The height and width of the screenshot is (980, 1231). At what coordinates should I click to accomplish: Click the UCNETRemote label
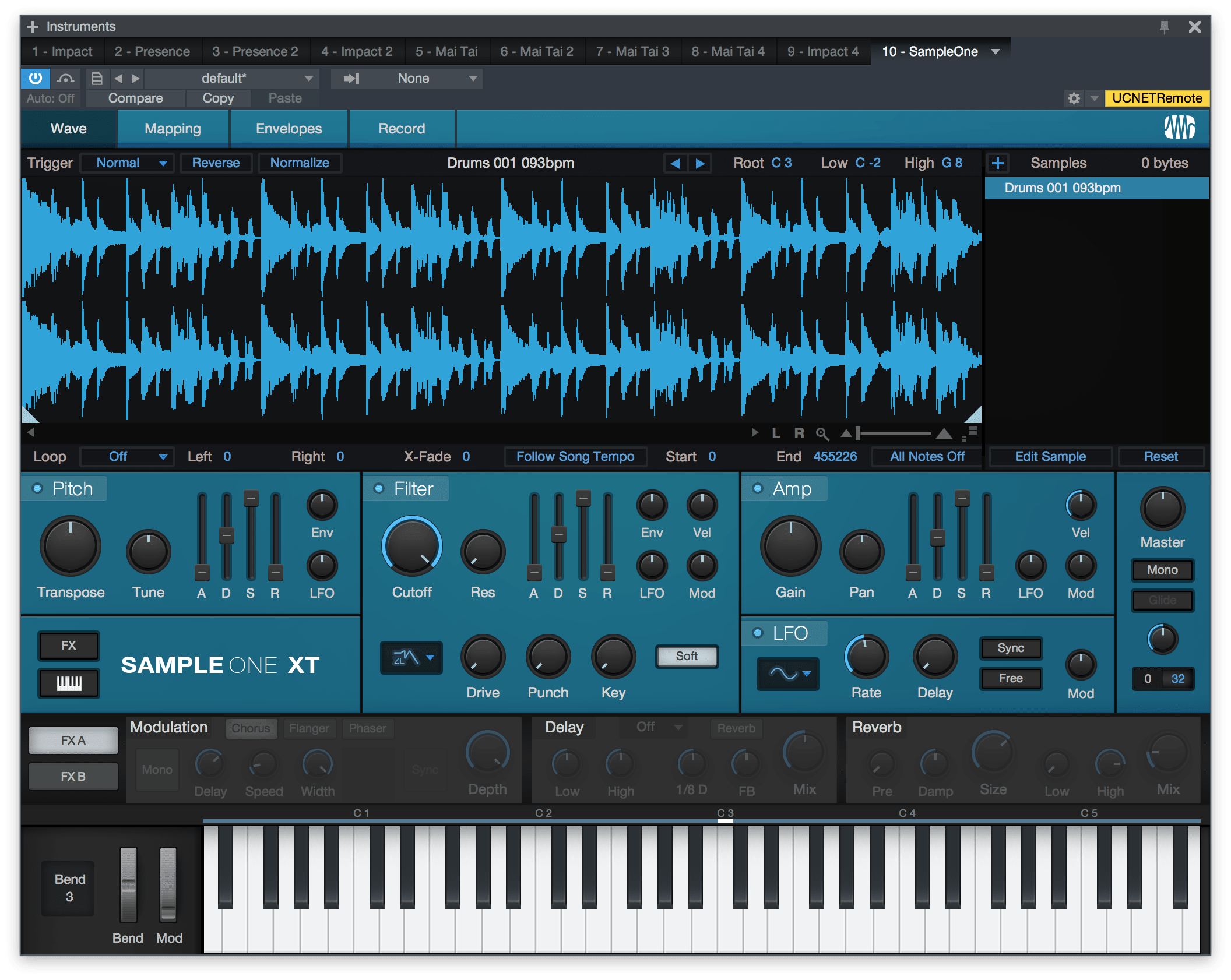click(x=1156, y=98)
